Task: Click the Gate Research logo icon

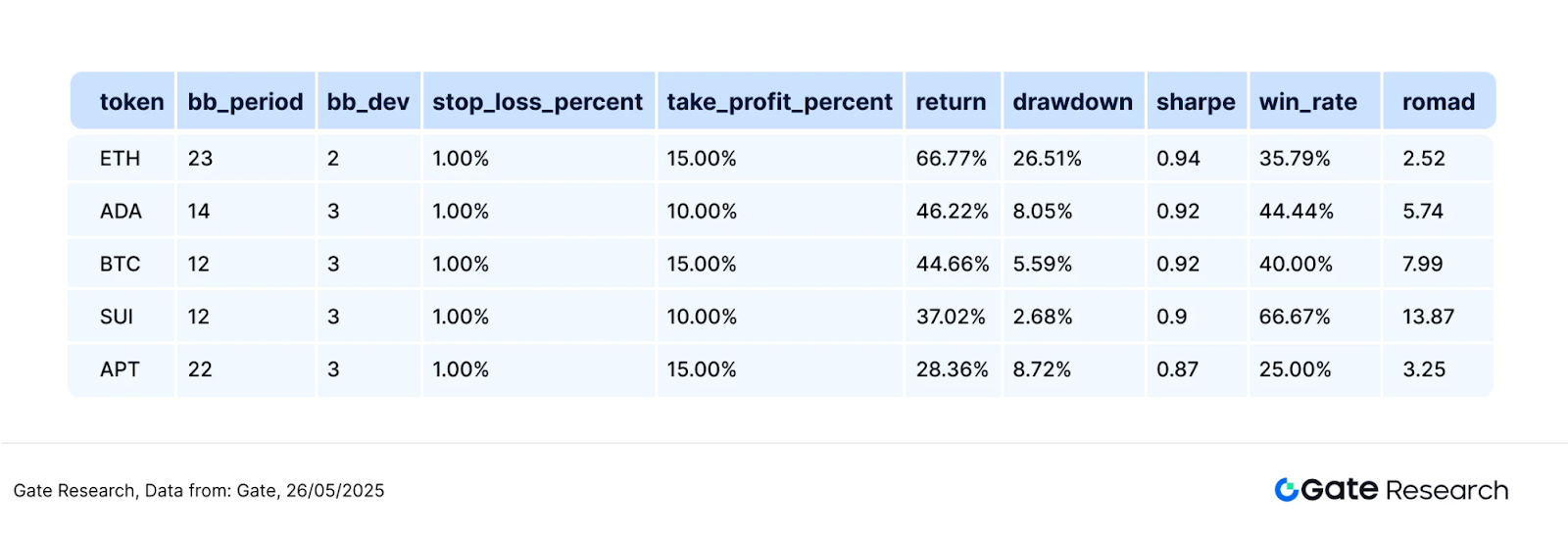Action: click(1286, 489)
